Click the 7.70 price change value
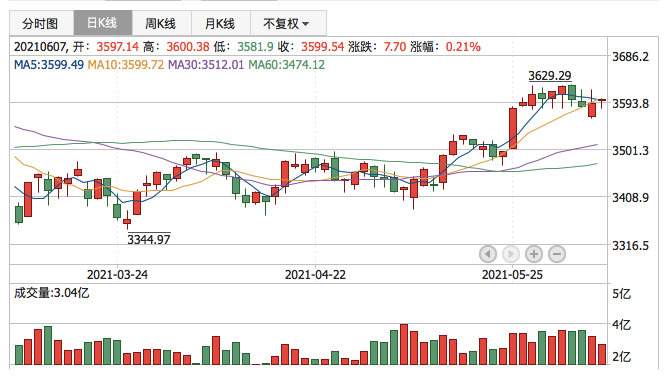This screenshot has height=377, width=669. (395, 46)
